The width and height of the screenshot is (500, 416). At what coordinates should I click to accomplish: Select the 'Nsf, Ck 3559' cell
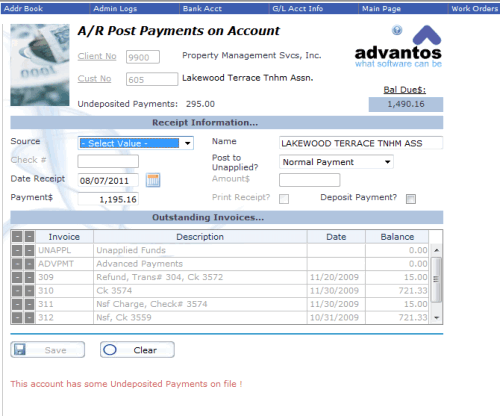(200, 318)
